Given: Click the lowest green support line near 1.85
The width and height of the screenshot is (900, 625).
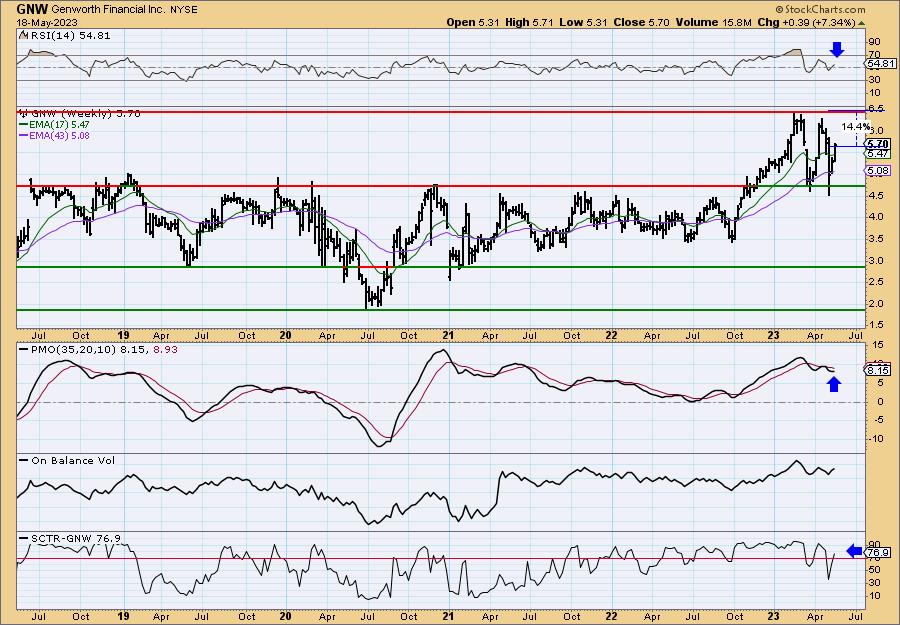Looking at the screenshot, I should click(440, 310).
